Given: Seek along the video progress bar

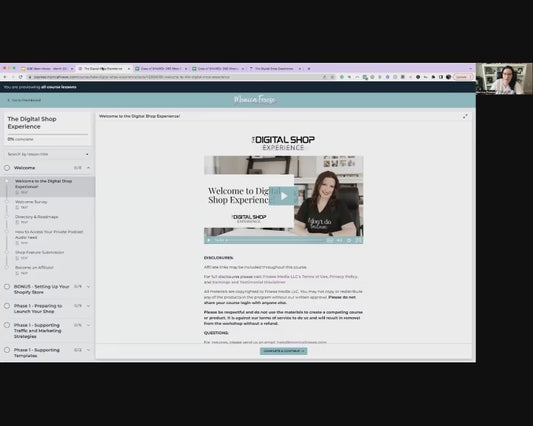Looking at the screenshot, I should (x=275, y=240).
